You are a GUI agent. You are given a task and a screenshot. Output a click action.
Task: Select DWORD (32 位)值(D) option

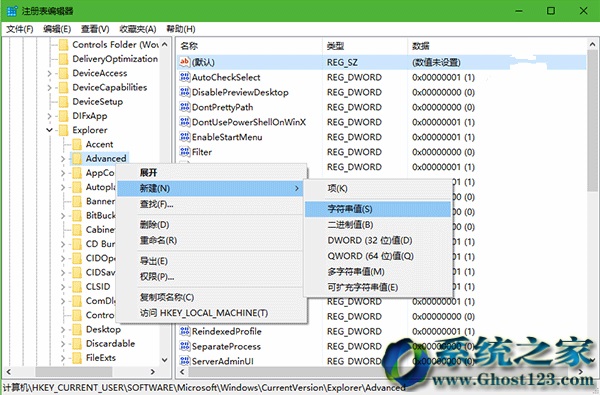pyautogui.click(x=370, y=240)
